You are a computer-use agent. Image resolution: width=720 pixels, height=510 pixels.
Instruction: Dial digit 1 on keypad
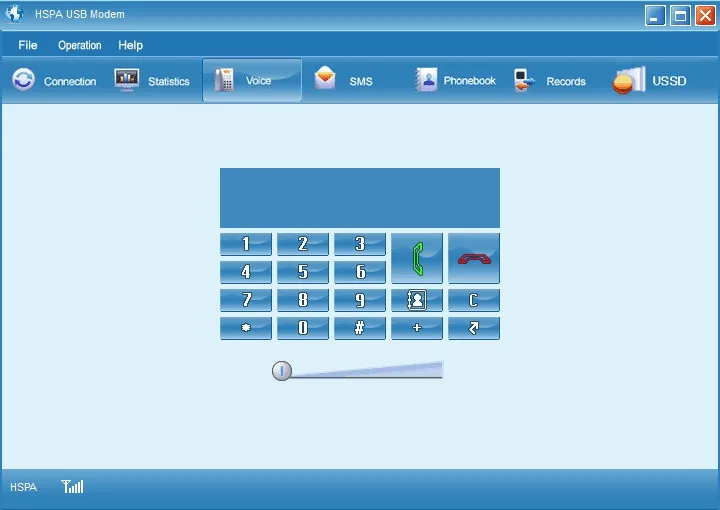246,244
